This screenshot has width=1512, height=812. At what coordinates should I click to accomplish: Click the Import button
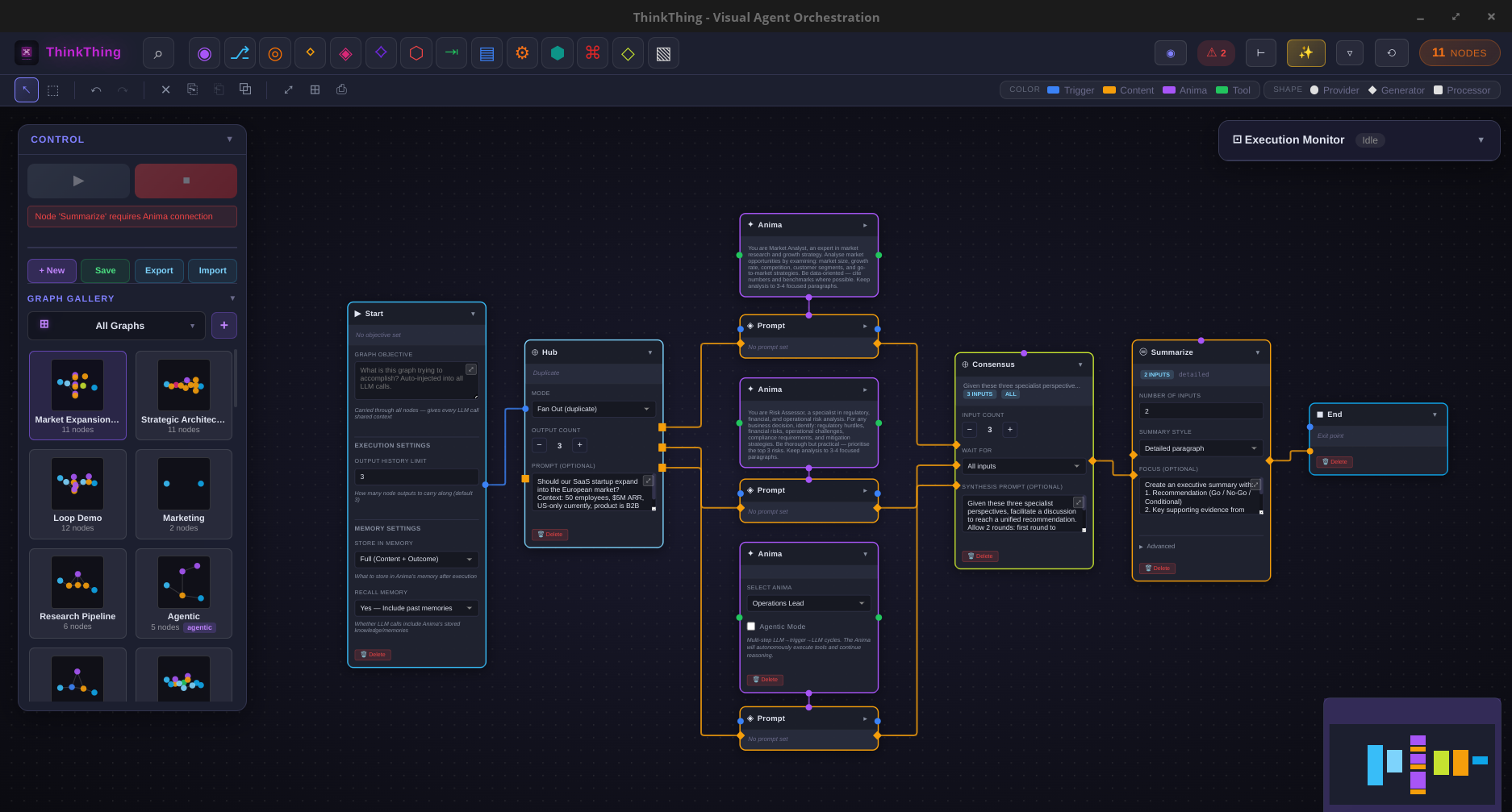click(x=212, y=271)
